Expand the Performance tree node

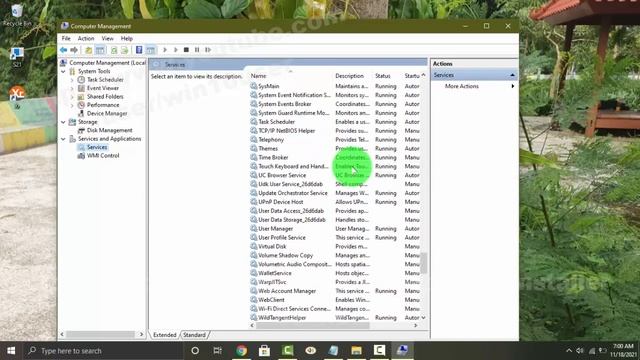[72, 105]
